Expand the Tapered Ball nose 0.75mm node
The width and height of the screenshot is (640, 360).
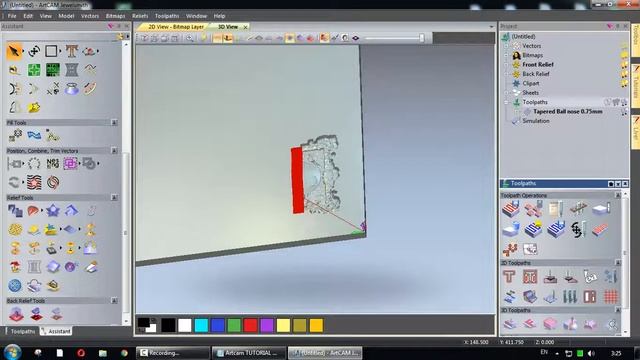coord(517,111)
